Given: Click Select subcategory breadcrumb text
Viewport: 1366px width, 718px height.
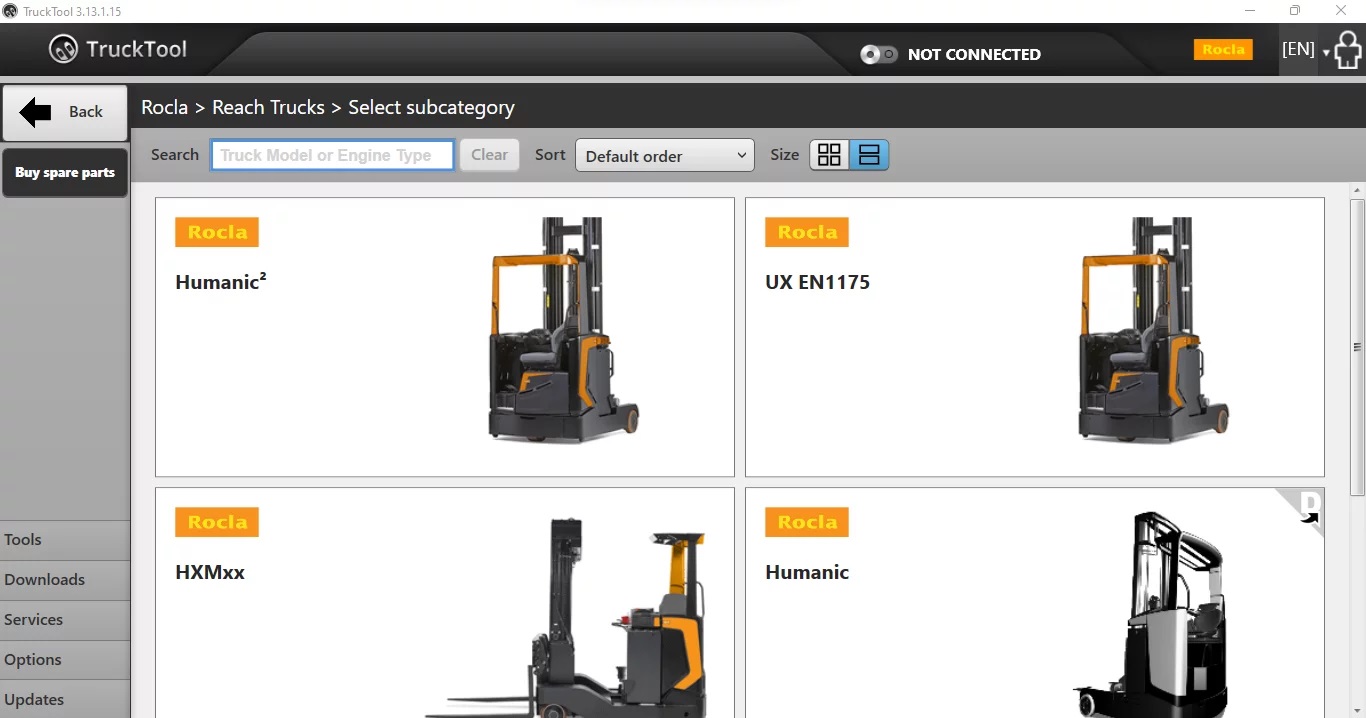Looking at the screenshot, I should (431, 107).
